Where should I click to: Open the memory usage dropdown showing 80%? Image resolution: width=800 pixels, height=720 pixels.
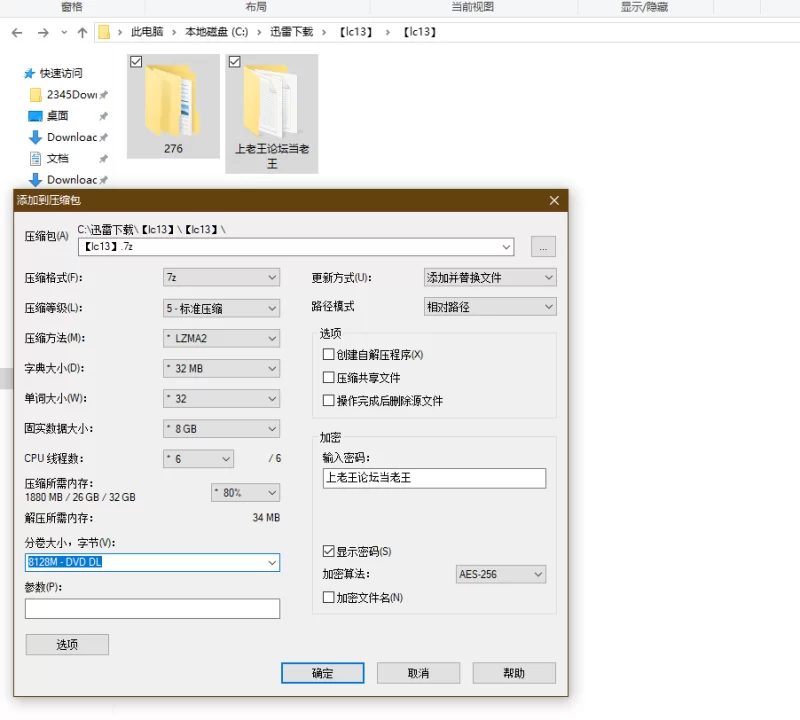(x=245, y=492)
